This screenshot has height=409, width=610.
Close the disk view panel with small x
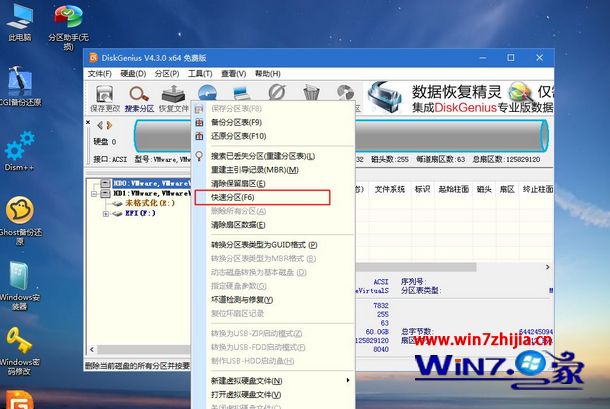88,123
